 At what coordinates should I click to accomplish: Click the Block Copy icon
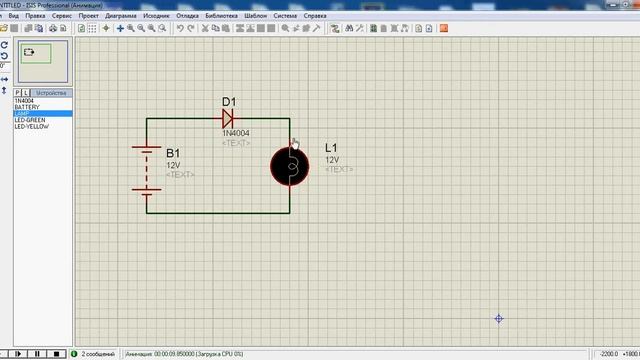(240, 28)
